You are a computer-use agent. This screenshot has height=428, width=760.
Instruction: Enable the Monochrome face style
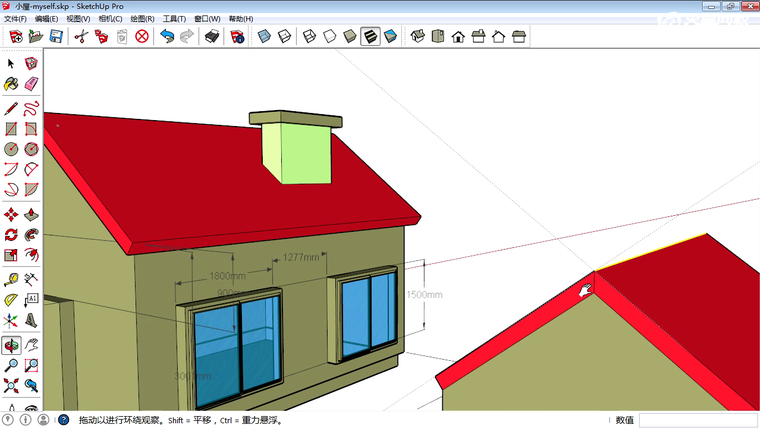(x=390, y=37)
